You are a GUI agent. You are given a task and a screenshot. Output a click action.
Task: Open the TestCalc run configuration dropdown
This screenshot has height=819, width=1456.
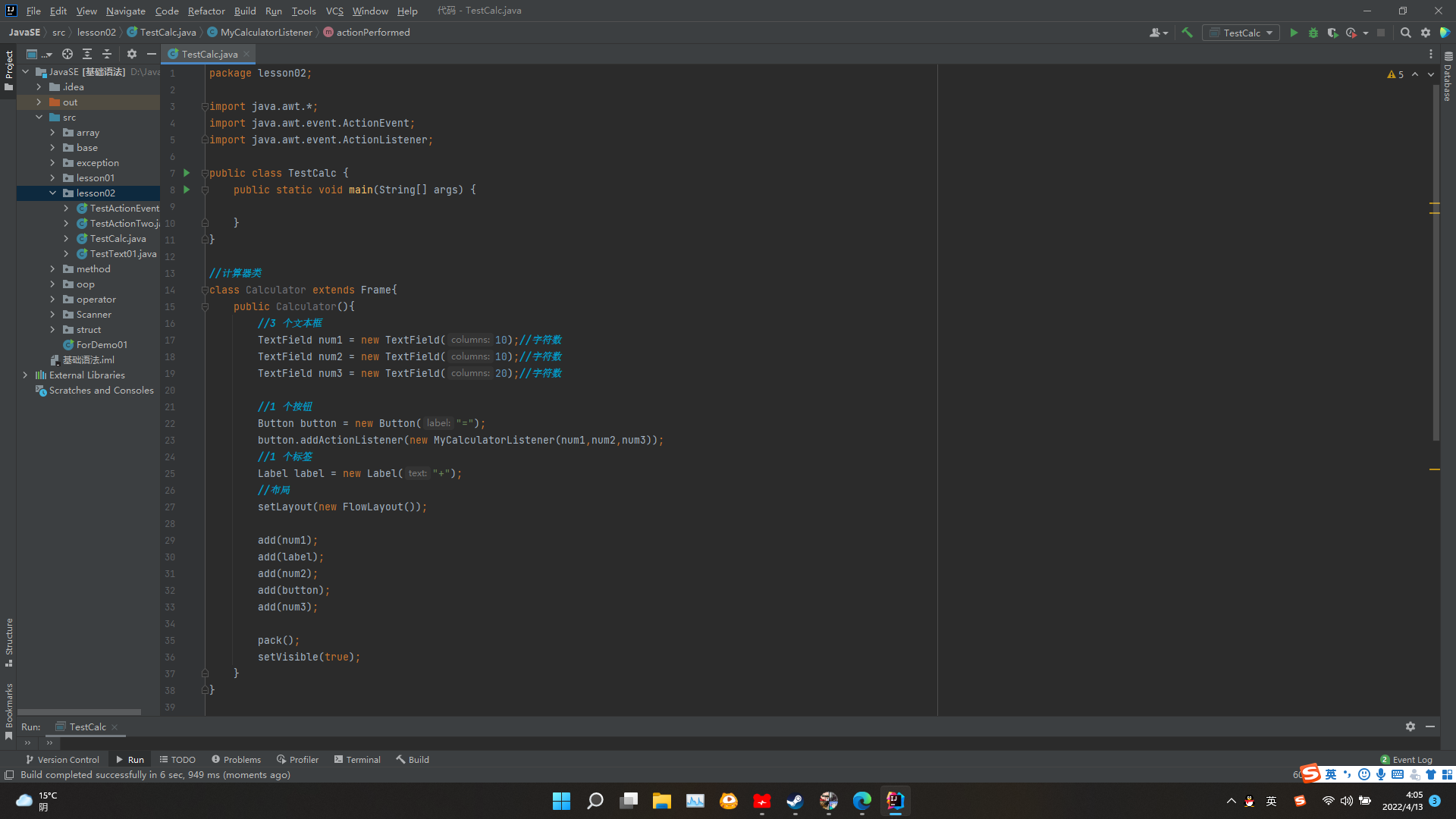click(1241, 33)
